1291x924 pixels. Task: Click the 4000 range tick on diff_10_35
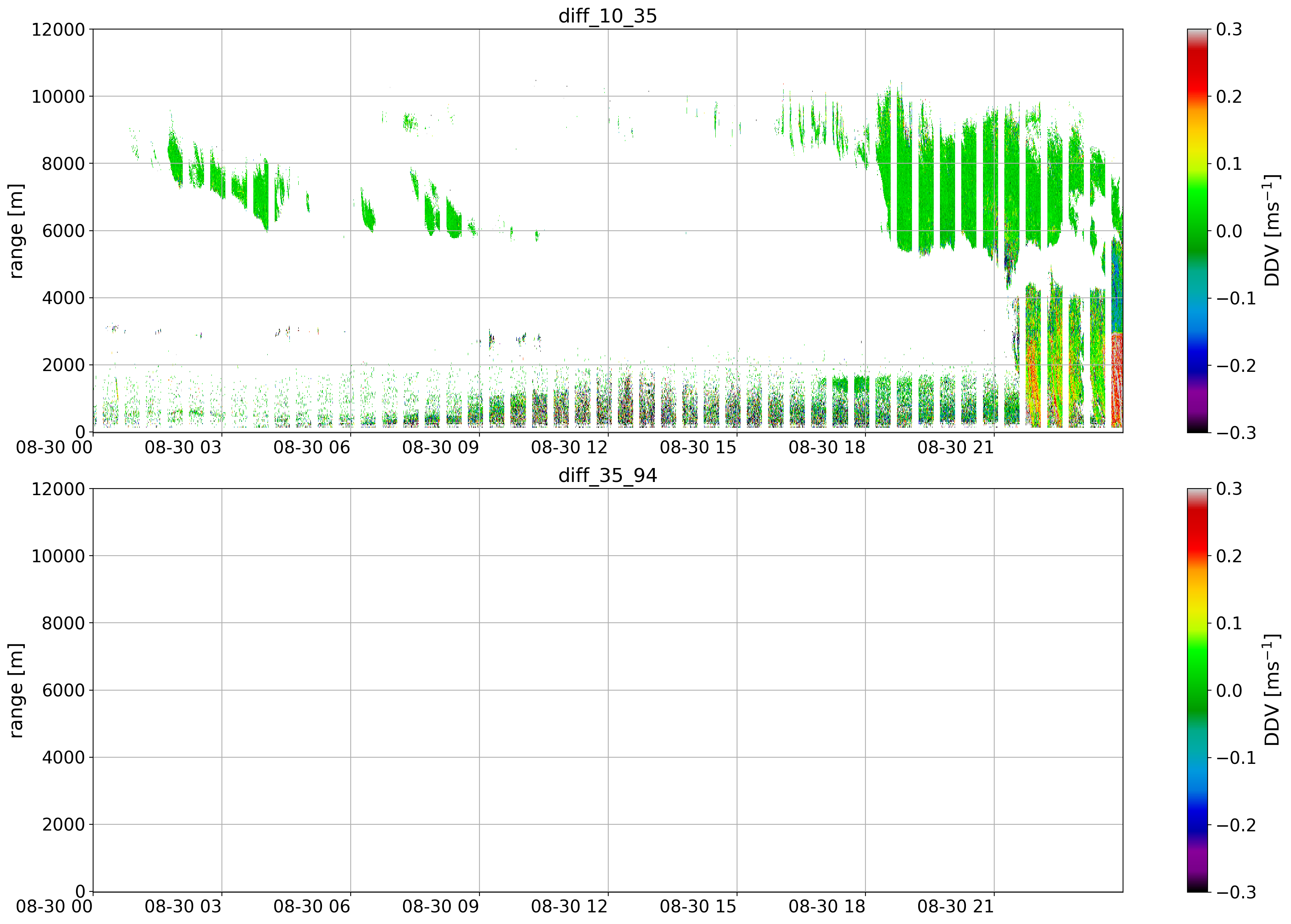64,298
